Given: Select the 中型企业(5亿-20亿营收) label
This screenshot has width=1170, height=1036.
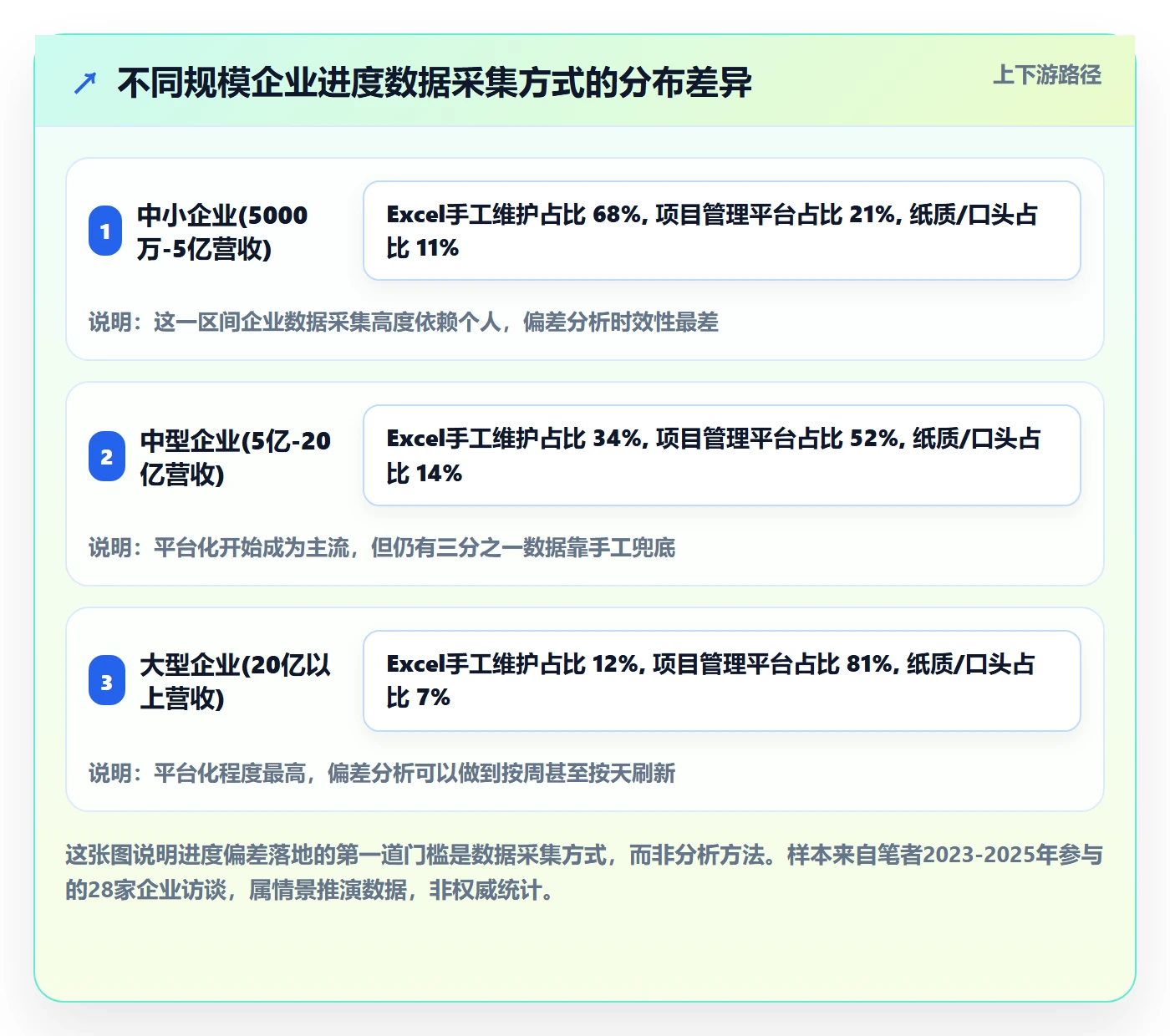Looking at the screenshot, I should pyautogui.click(x=236, y=457).
